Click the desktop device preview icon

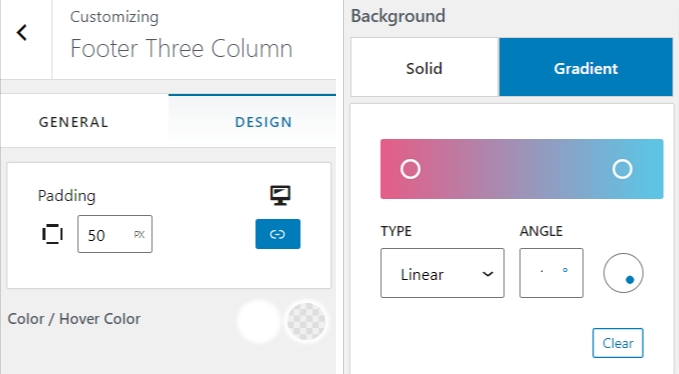click(280, 195)
